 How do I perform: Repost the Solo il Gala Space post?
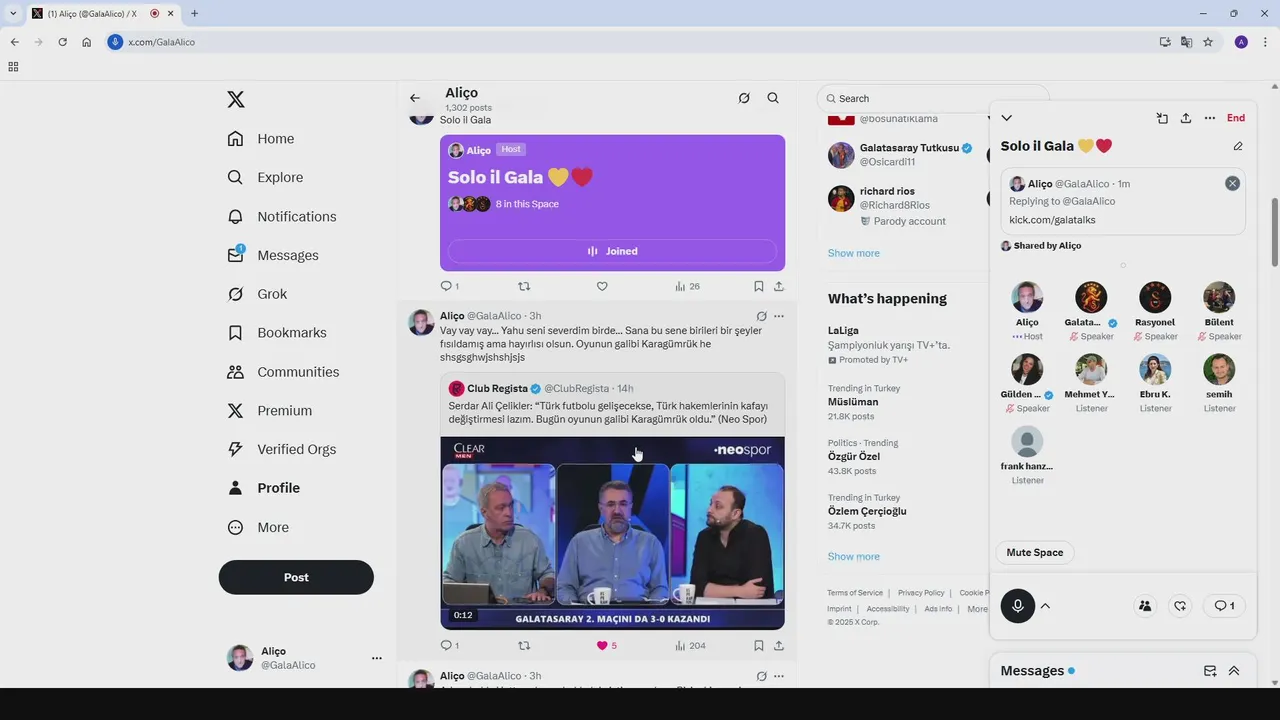524,286
